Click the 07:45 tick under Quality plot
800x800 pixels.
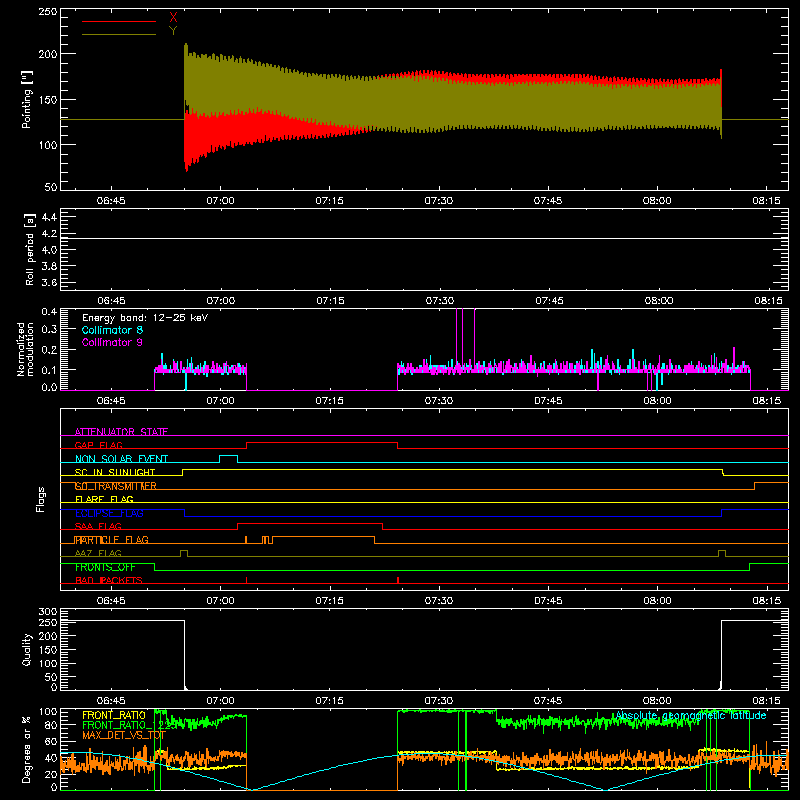point(548,701)
